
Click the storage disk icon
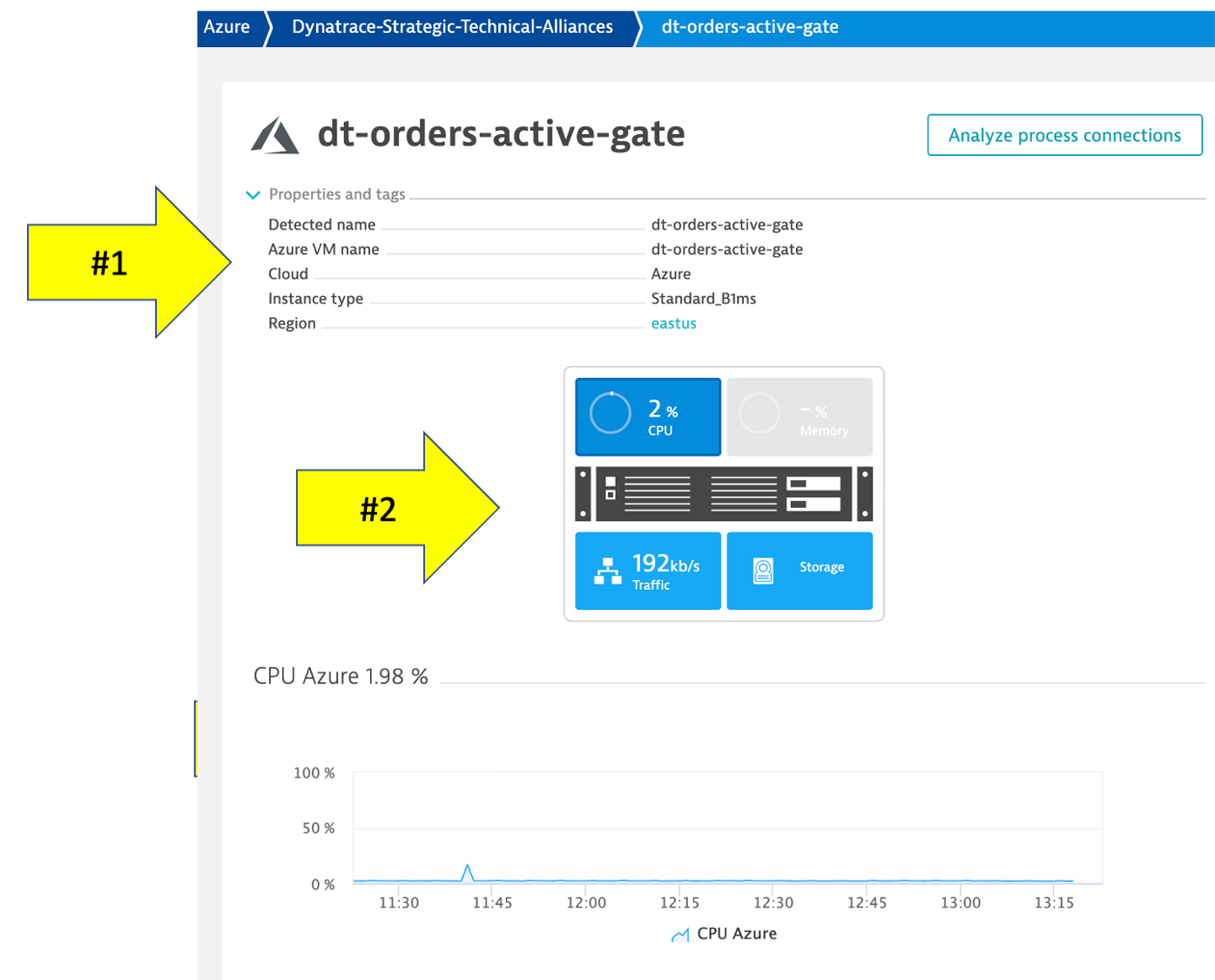pyautogui.click(x=763, y=571)
